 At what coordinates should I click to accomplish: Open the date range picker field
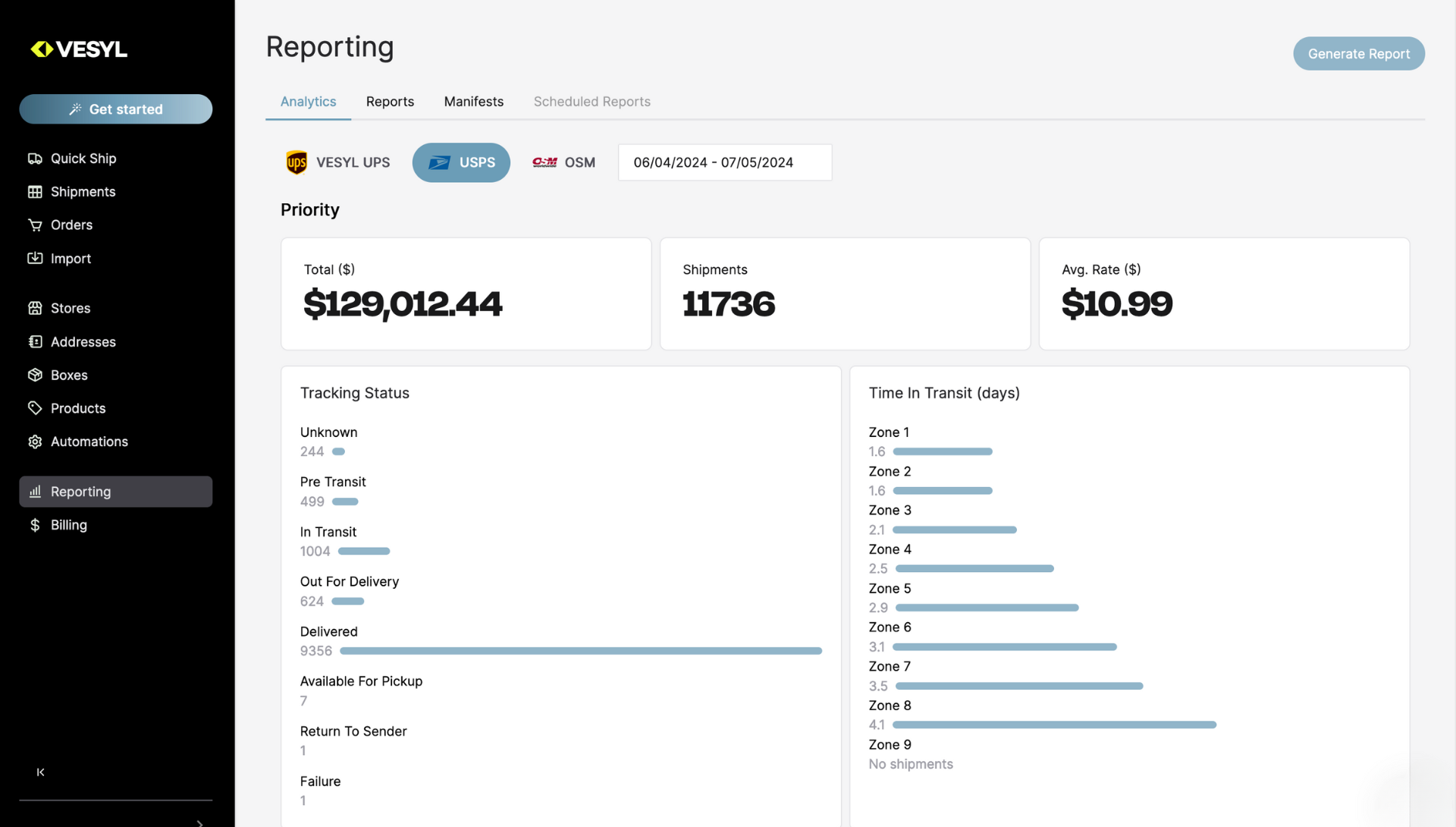click(x=724, y=162)
